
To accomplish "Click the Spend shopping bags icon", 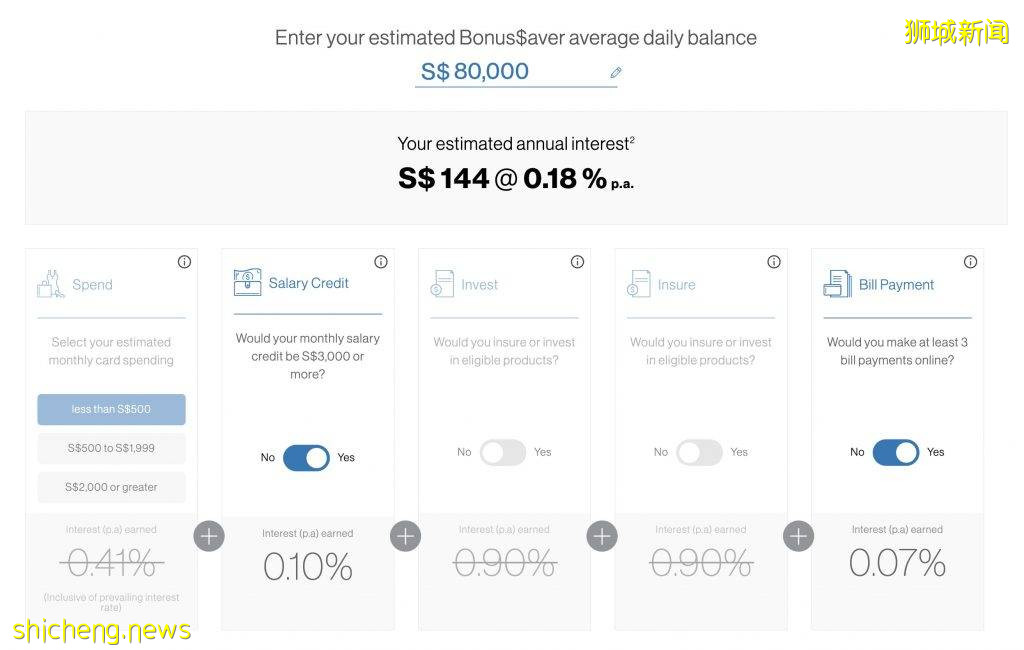I will pyautogui.click(x=51, y=285).
